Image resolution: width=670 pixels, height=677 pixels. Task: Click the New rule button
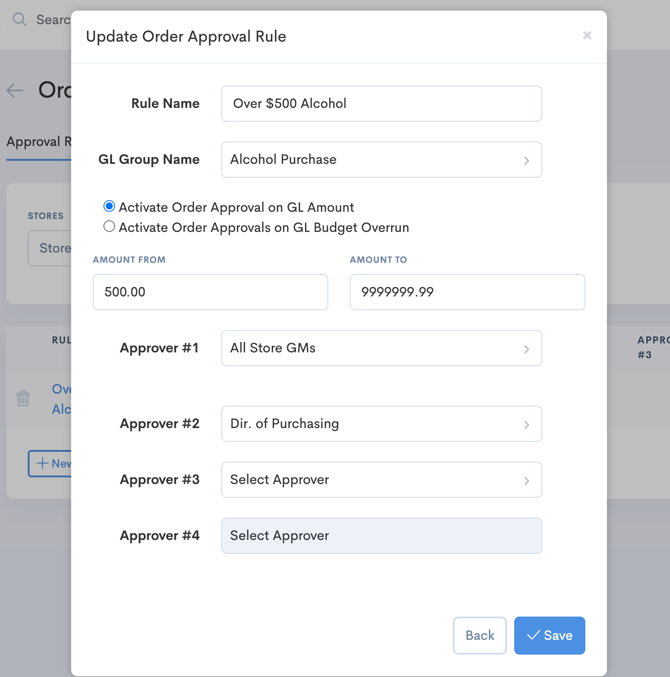[50, 463]
